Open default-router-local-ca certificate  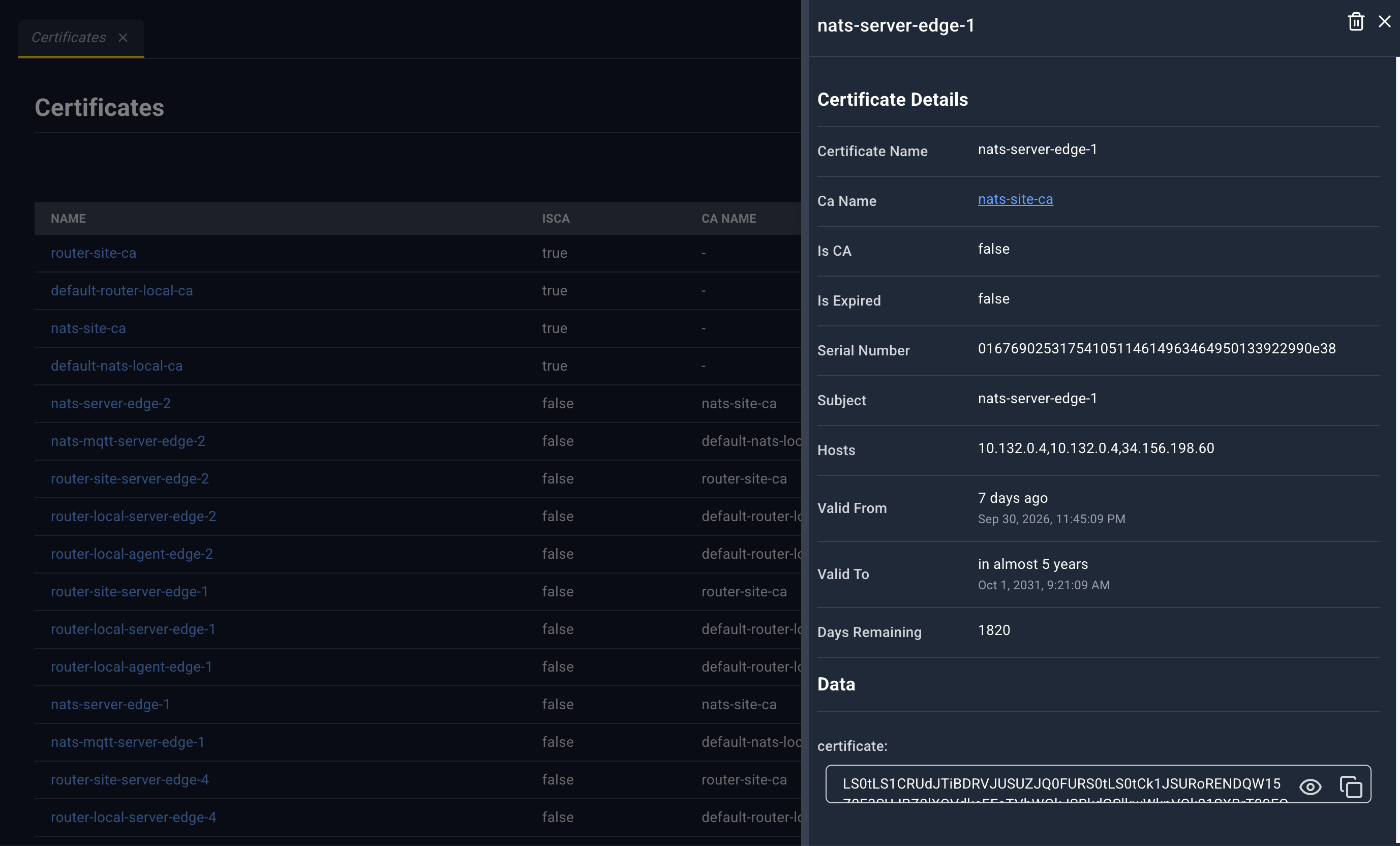121,290
